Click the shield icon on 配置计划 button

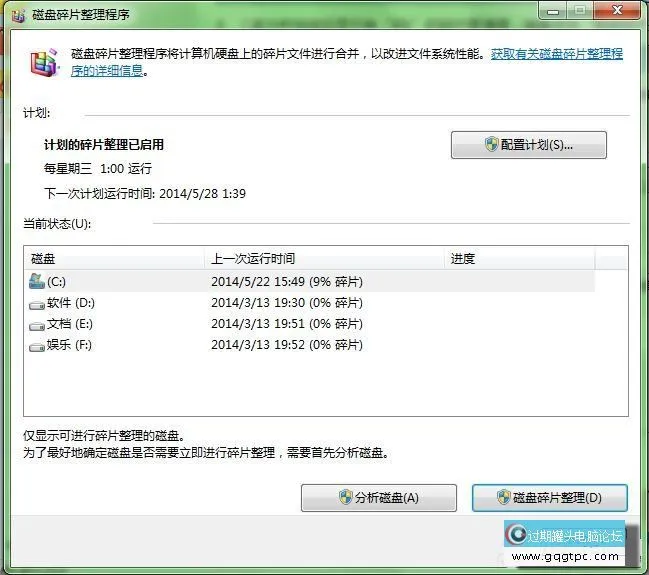click(x=491, y=145)
